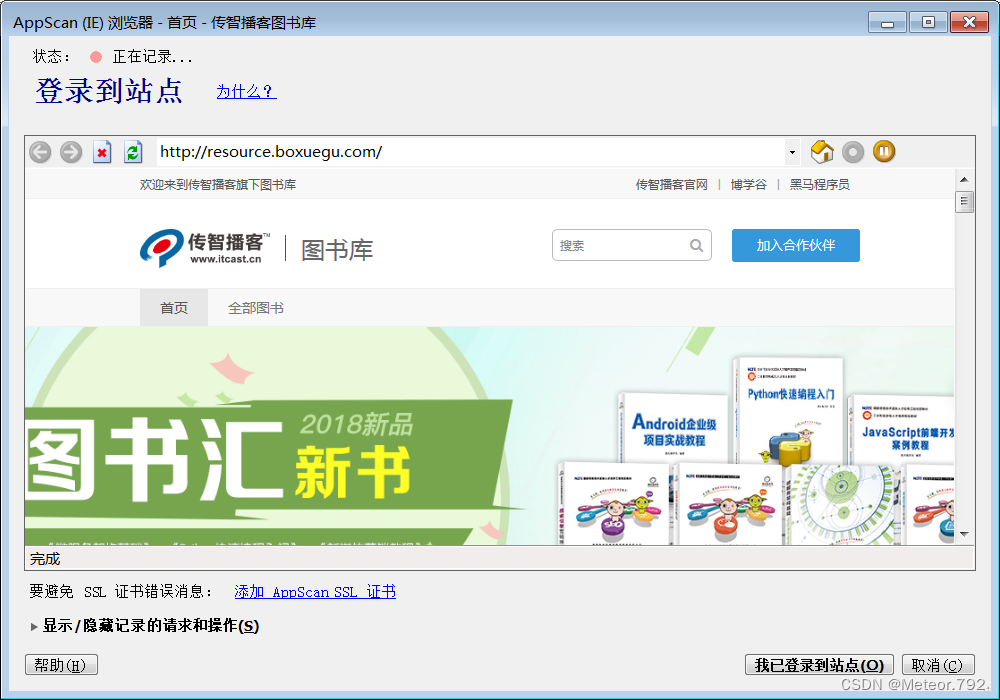Click the 欢迎来到传智播客旗下图书库 text
The height and width of the screenshot is (700, 1000).
coord(217,185)
